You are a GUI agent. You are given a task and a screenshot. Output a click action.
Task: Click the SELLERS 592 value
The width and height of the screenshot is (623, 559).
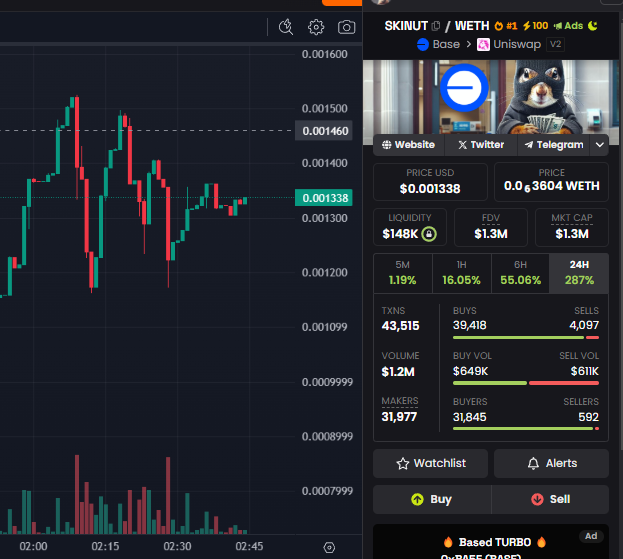588,417
